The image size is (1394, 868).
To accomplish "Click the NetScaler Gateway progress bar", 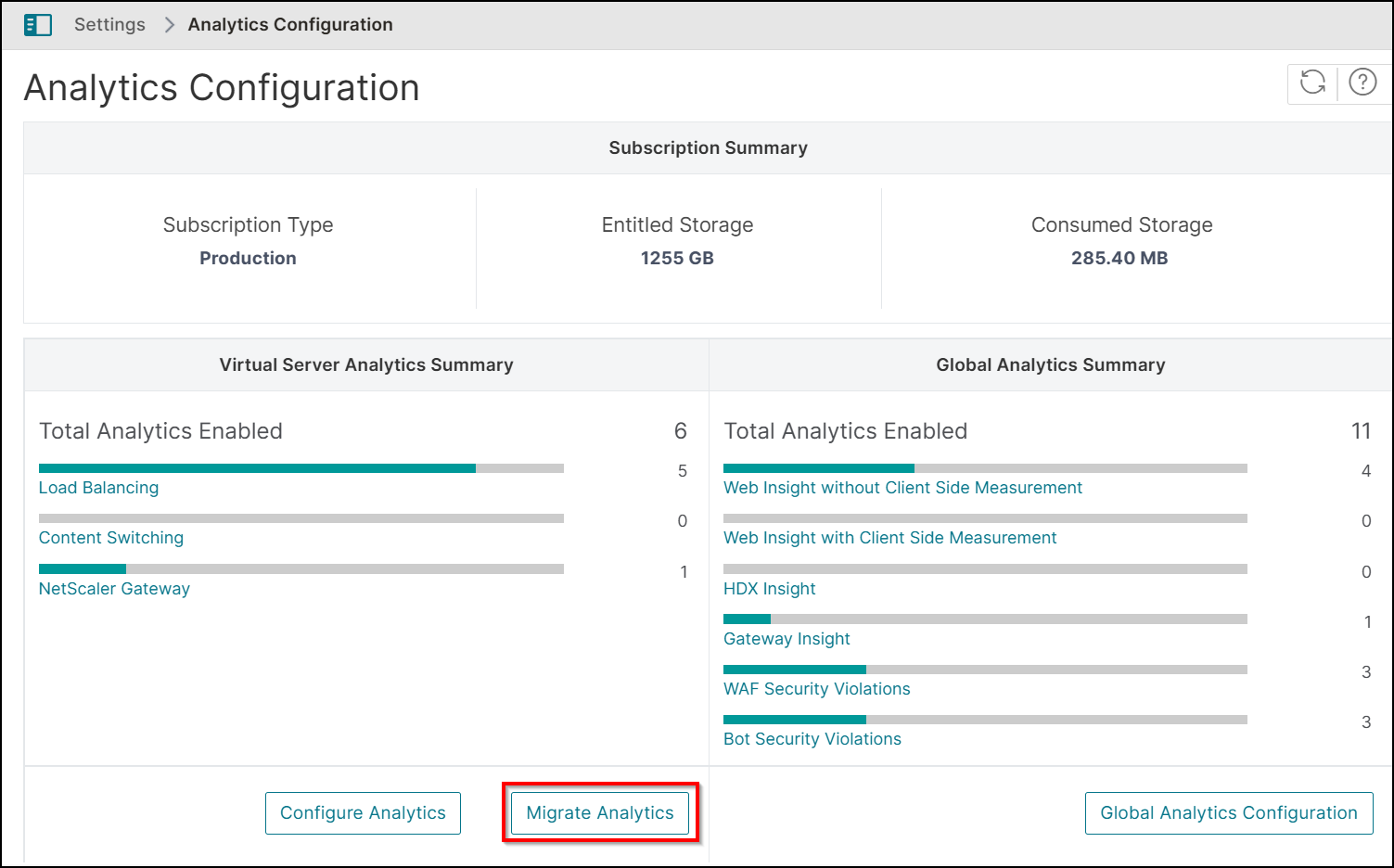I will (x=301, y=568).
